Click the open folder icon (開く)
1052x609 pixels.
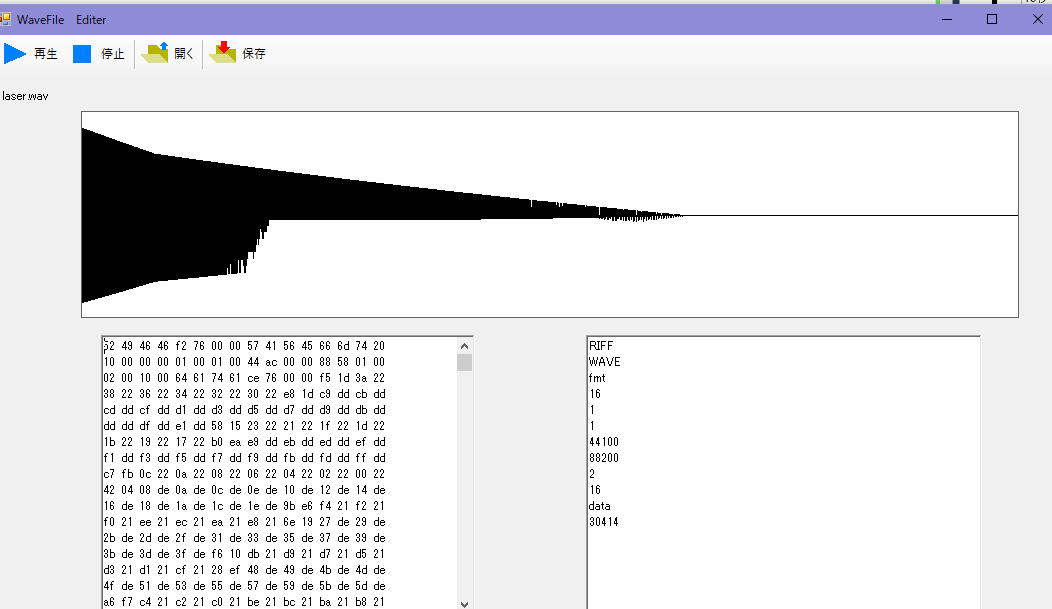tap(155, 53)
